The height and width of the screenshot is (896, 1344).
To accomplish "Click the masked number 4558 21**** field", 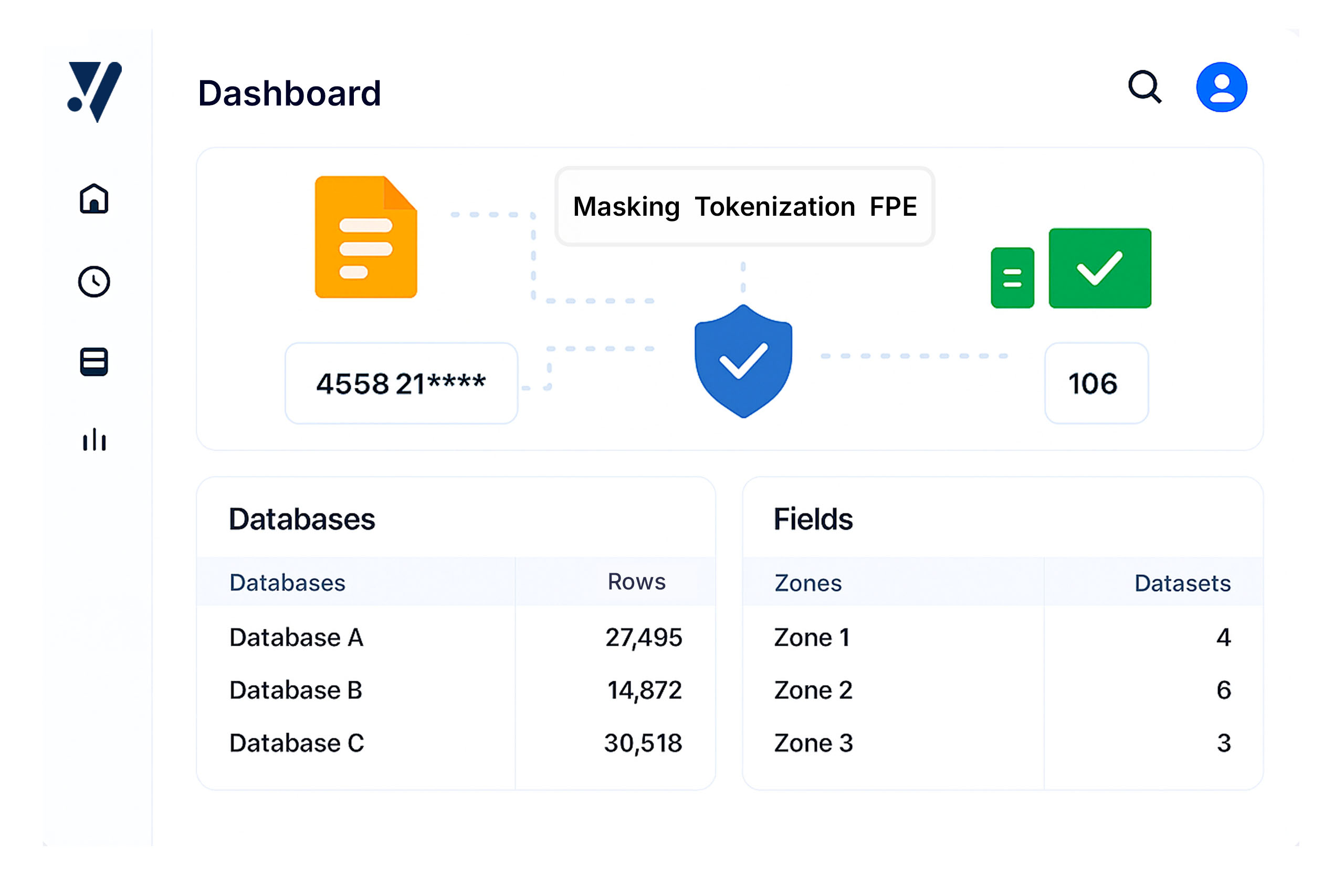I will pos(401,383).
